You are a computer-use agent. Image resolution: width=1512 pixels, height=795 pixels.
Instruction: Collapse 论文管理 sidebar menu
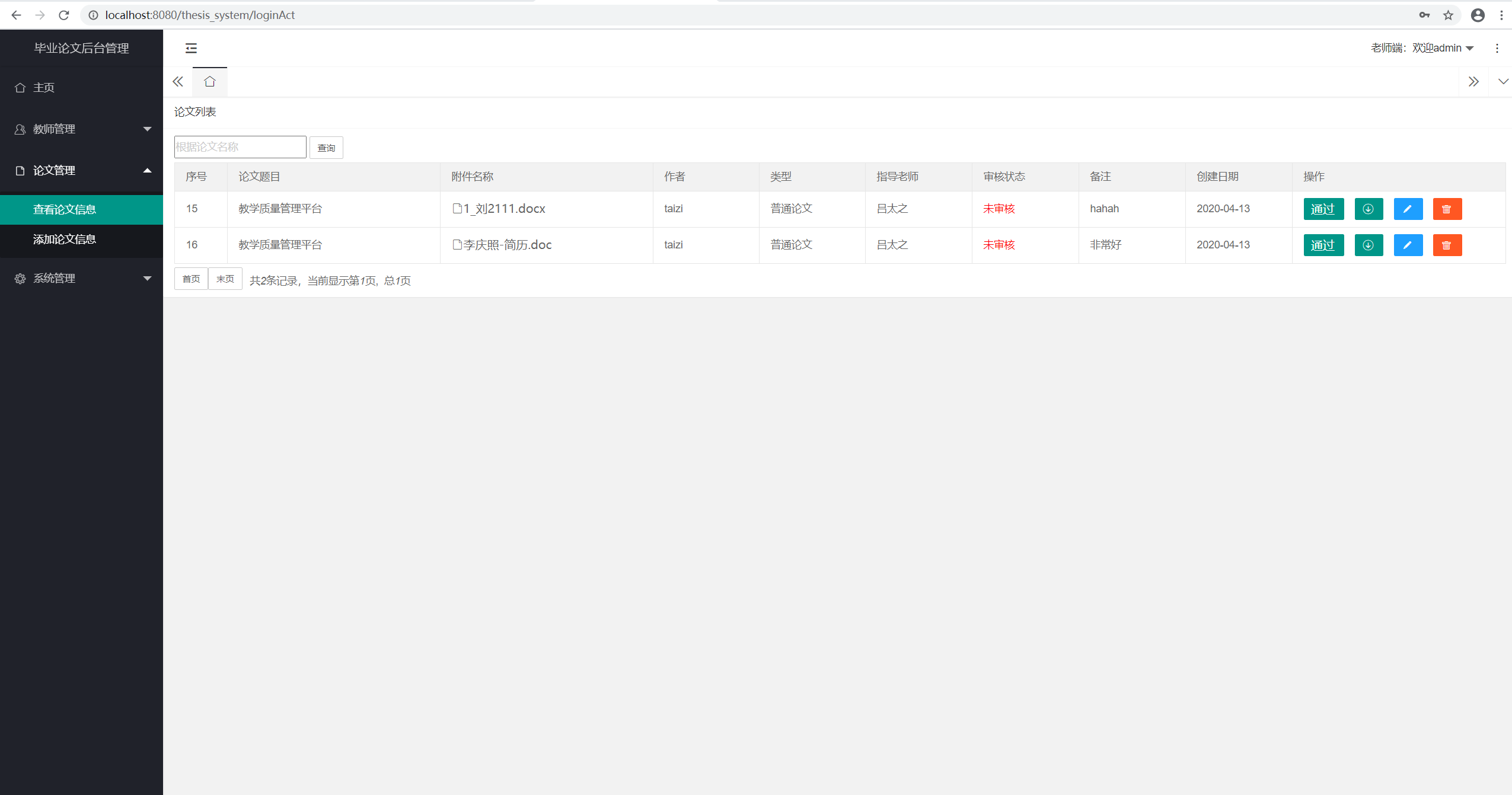81,171
